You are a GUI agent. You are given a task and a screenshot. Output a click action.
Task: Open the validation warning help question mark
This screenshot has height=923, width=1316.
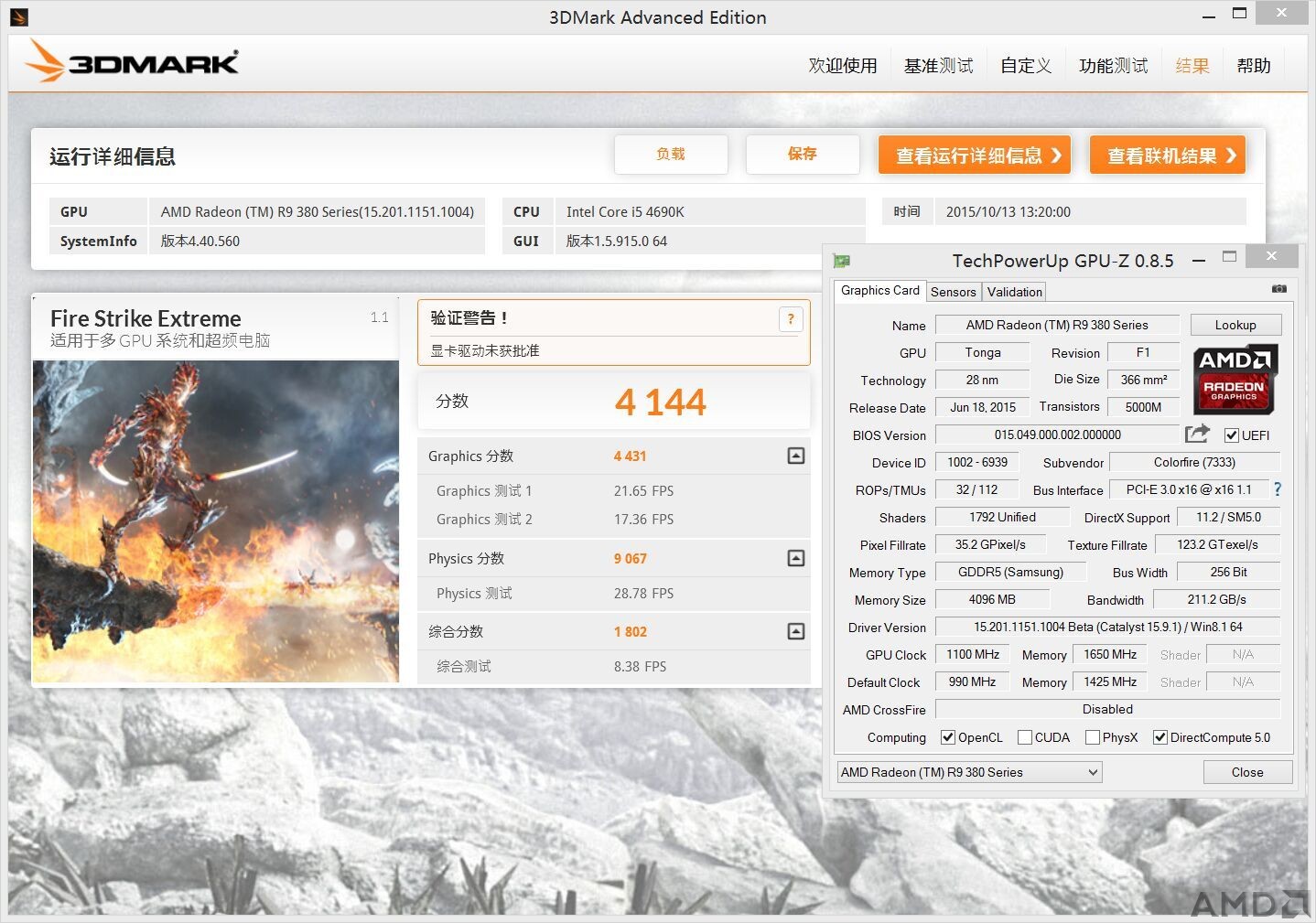791,318
